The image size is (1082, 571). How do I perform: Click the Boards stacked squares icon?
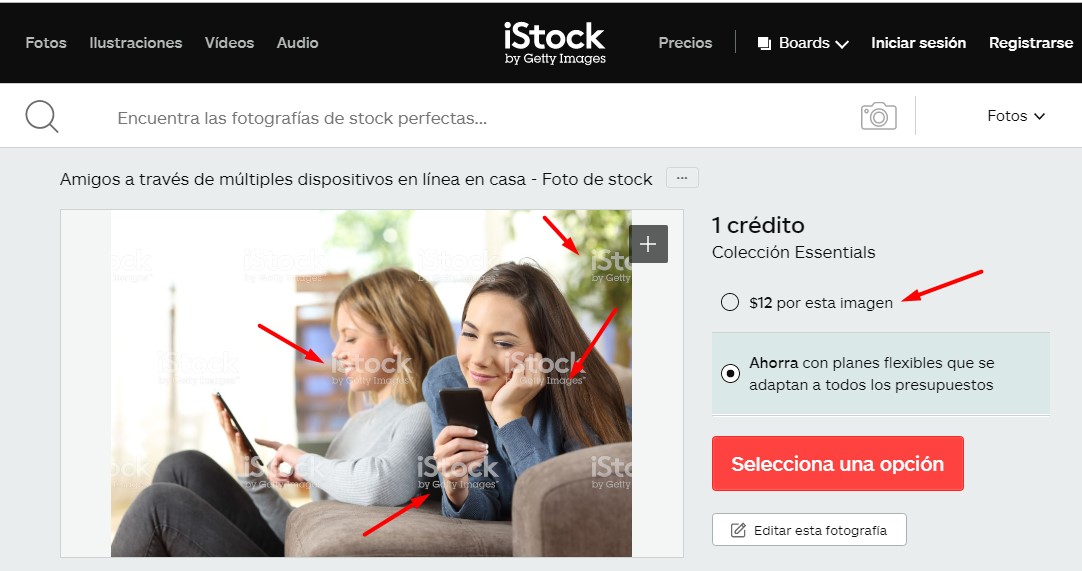[x=764, y=43]
